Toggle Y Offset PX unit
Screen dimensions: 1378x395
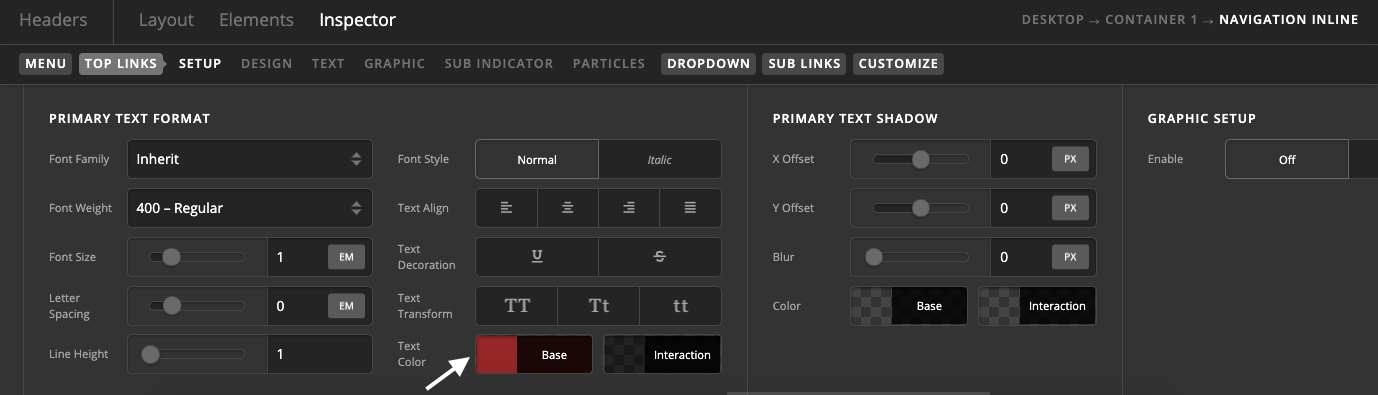click(1070, 208)
